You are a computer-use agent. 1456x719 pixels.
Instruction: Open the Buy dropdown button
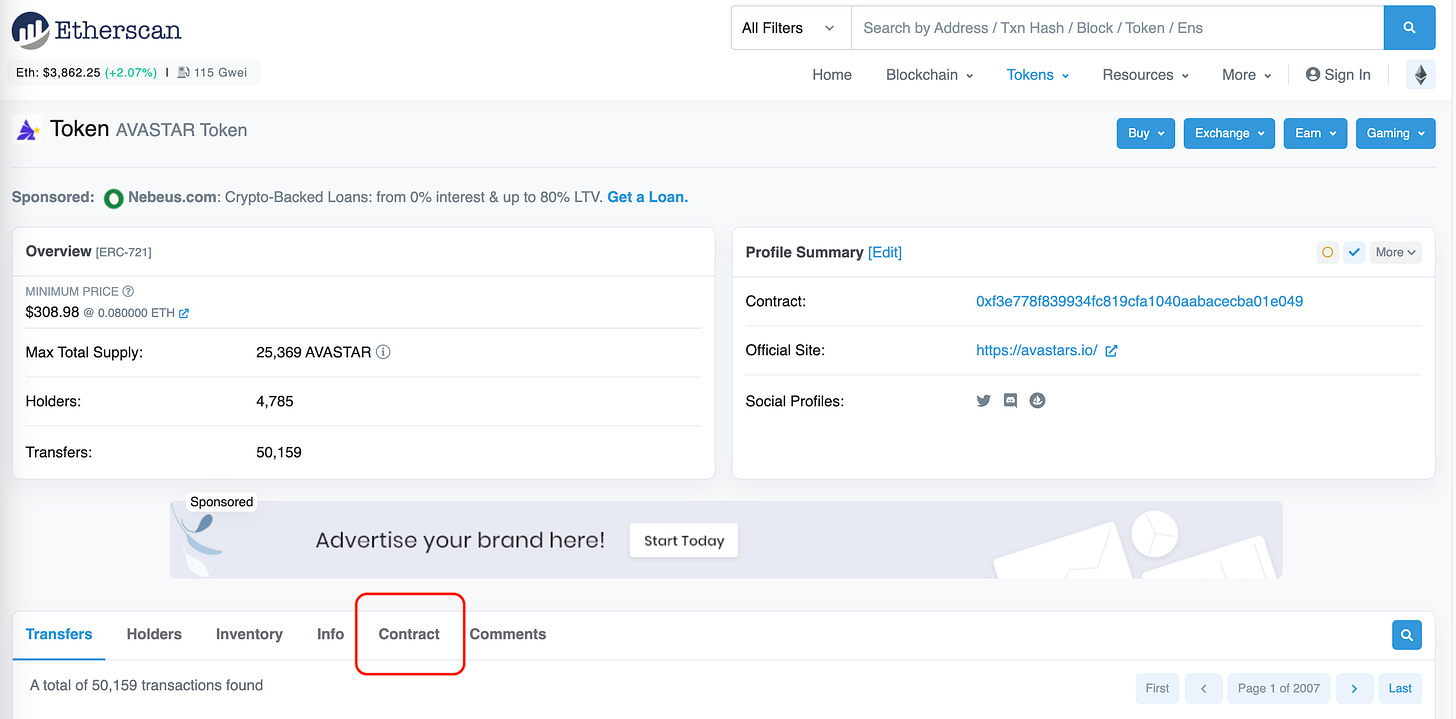click(1146, 133)
